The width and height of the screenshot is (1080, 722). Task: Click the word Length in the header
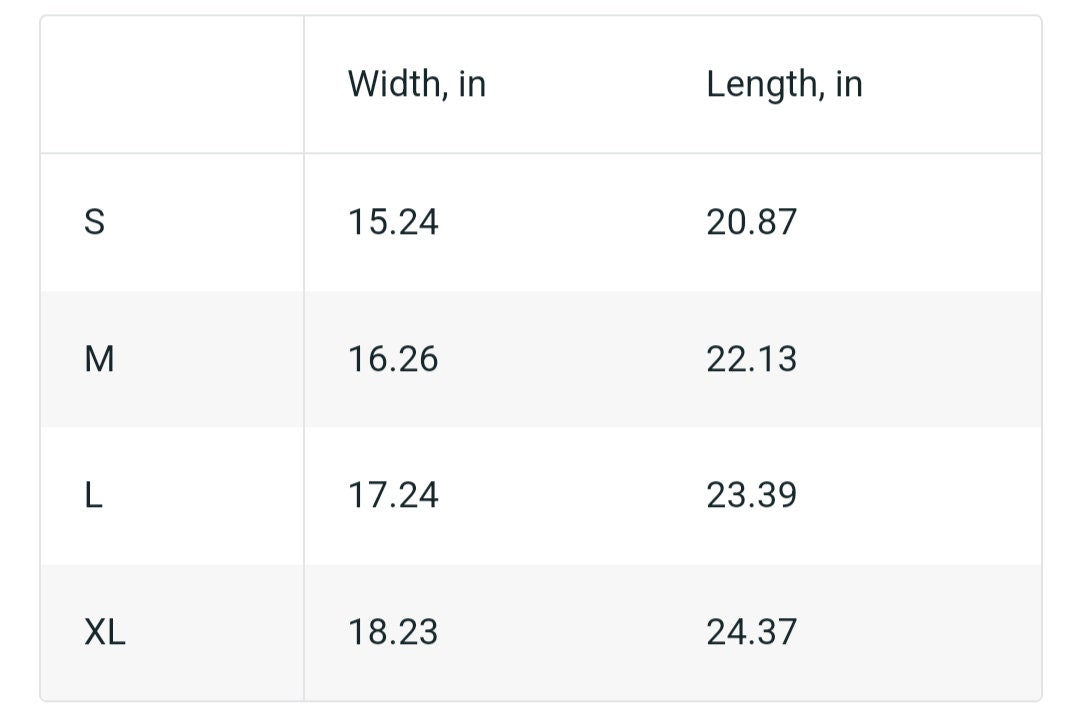click(x=761, y=85)
